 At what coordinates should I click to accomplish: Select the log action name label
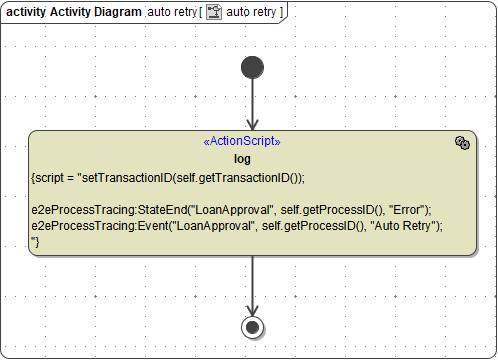(x=242, y=159)
